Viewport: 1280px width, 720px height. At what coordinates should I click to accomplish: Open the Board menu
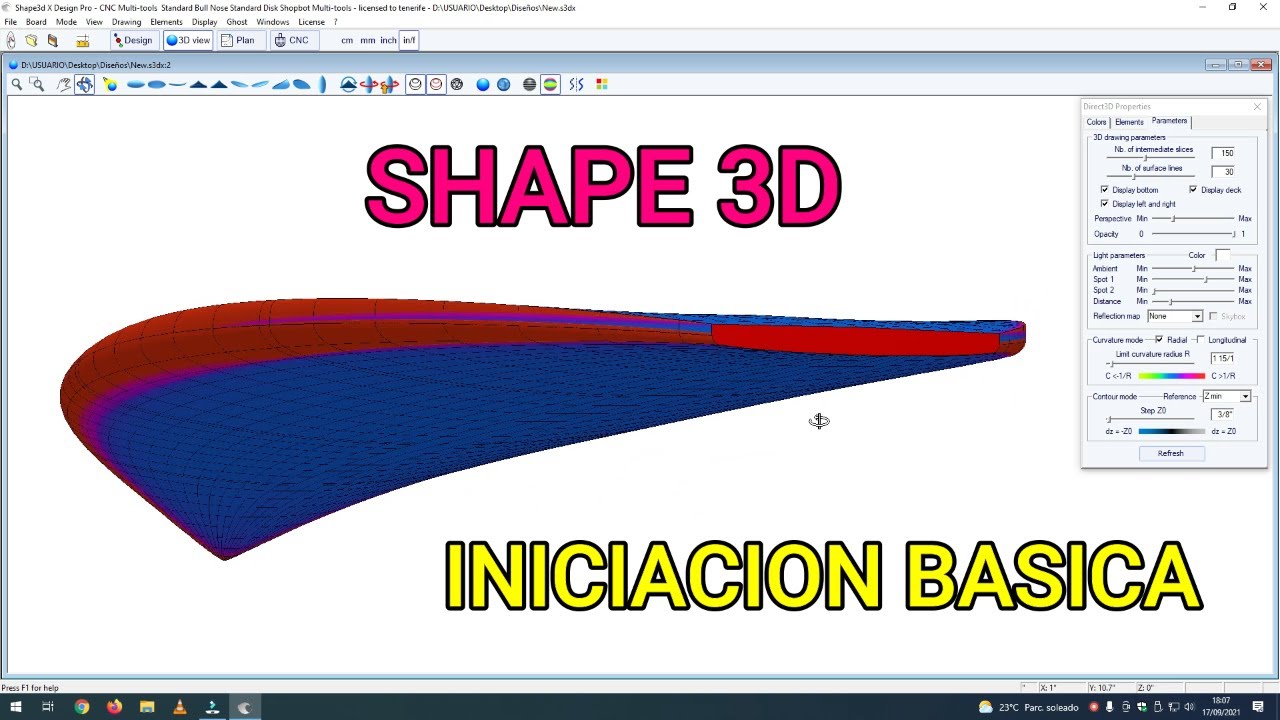[x=36, y=22]
